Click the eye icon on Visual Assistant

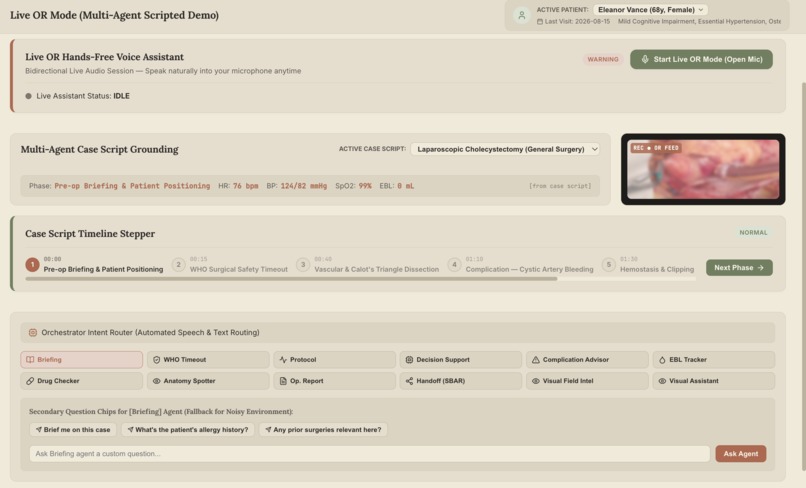pos(662,381)
